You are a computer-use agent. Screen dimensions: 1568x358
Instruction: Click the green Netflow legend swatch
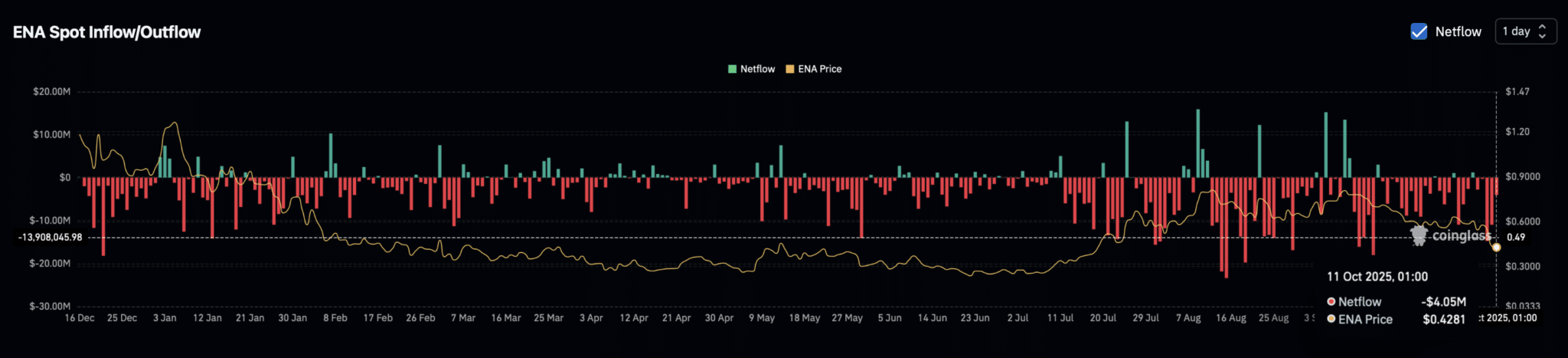click(x=732, y=69)
